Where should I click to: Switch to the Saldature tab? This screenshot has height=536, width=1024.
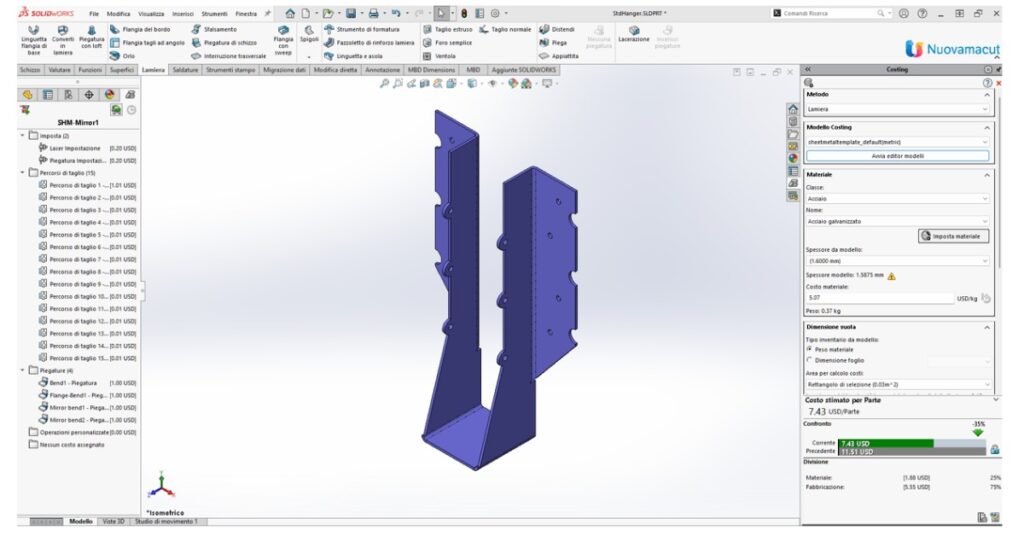(185, 70)
